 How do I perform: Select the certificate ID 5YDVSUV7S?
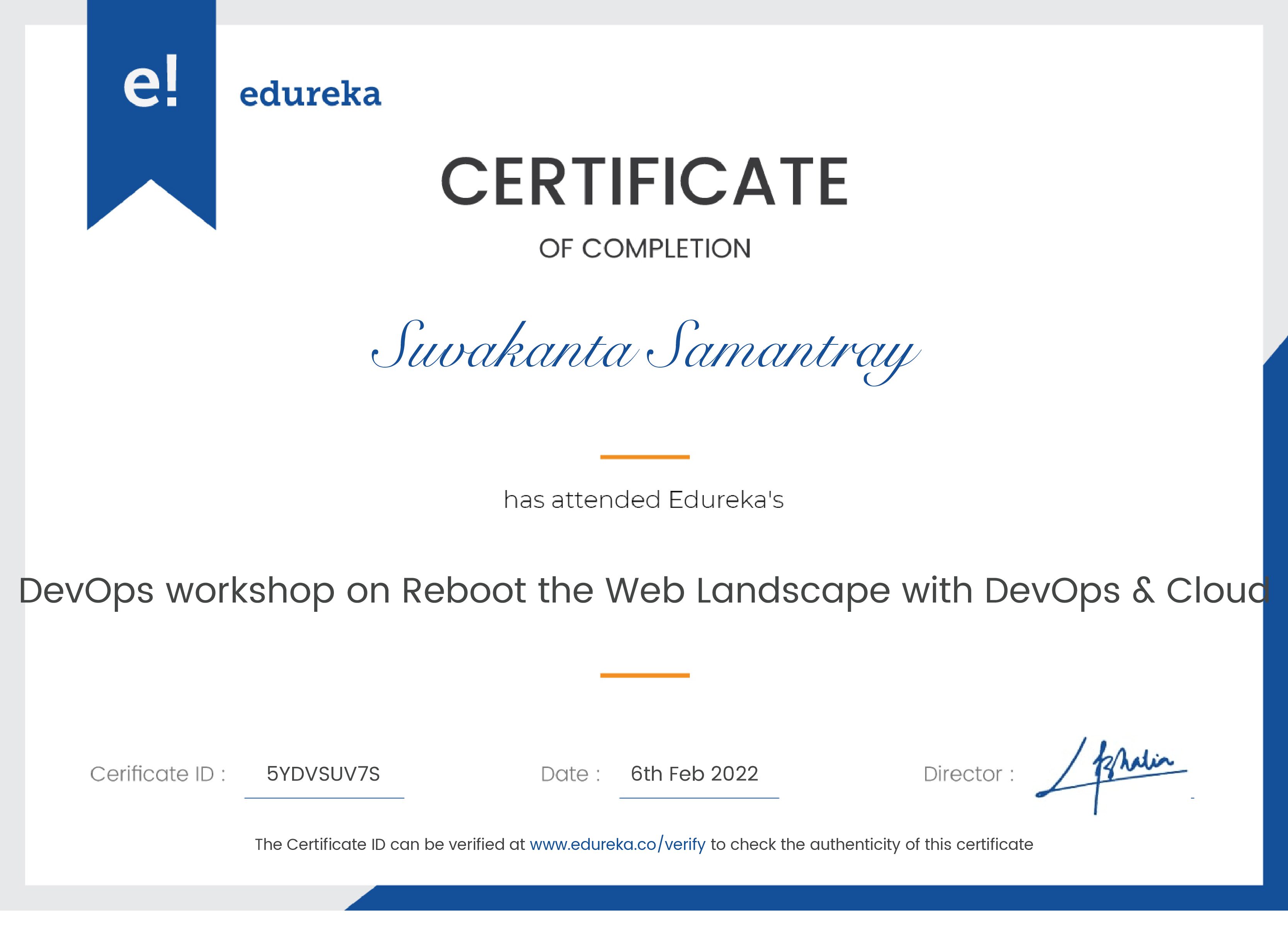(323, 773)
